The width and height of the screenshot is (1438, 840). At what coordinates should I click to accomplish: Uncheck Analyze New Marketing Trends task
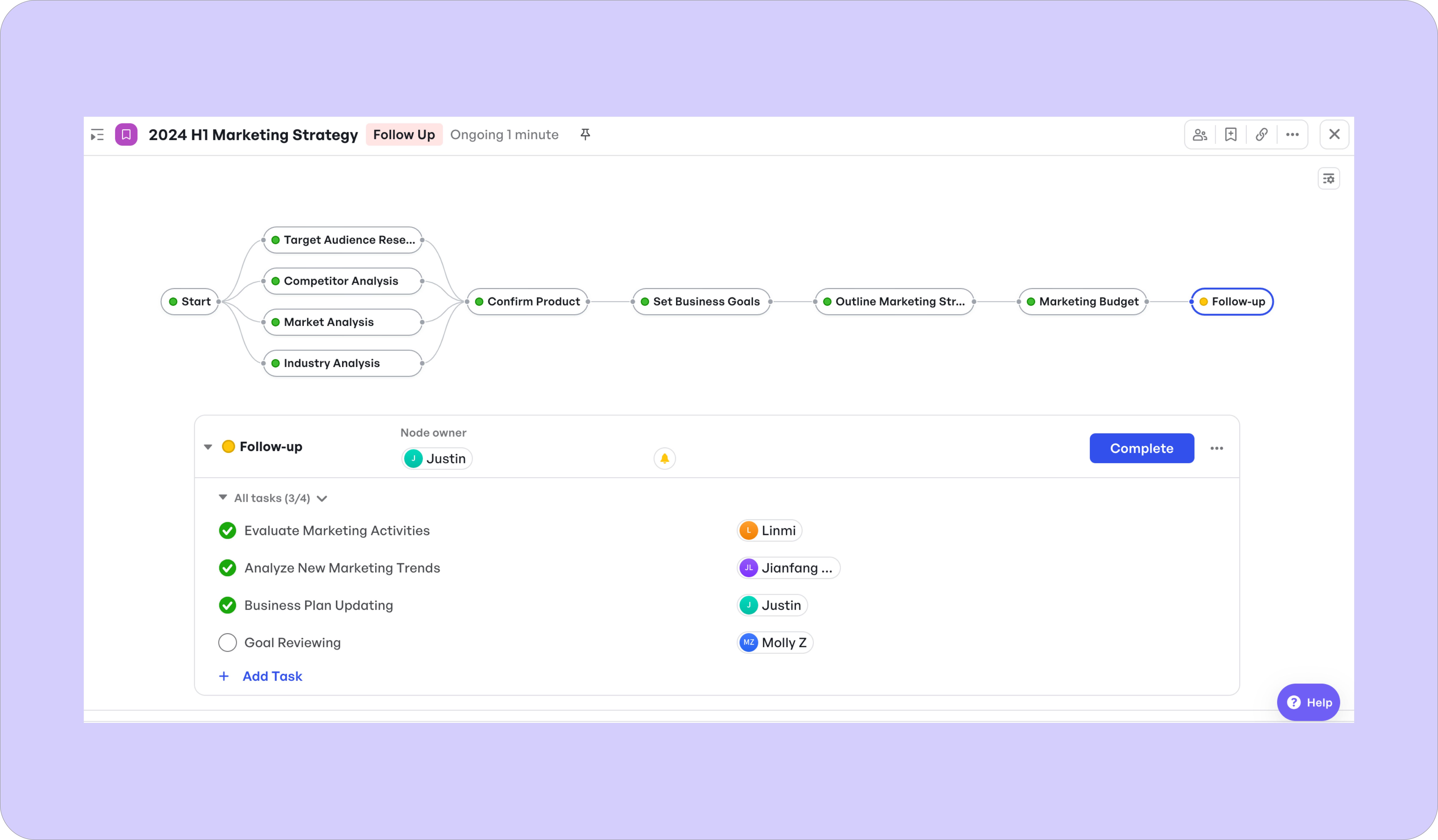[x=228, y=568]
